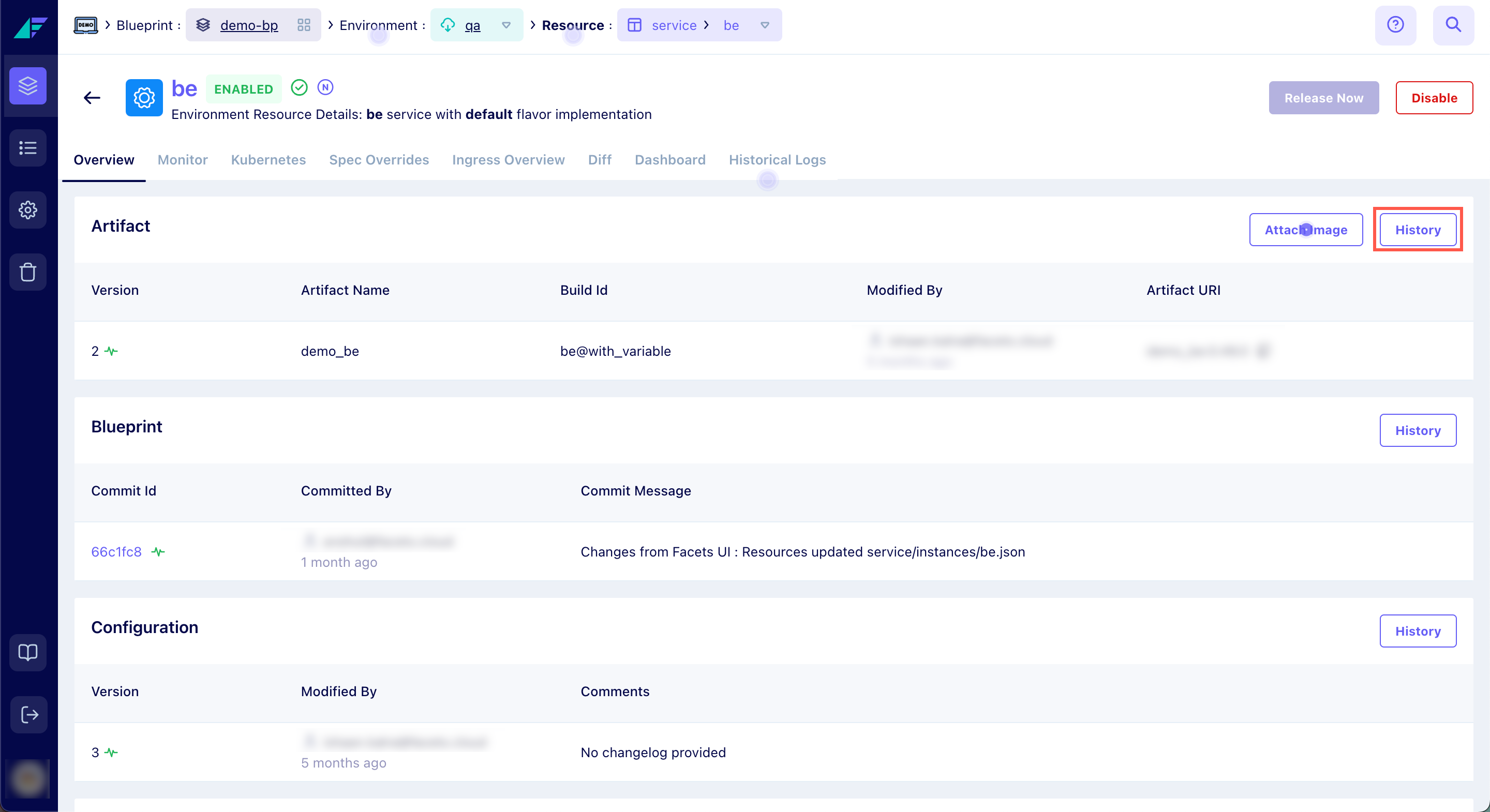
Task: Click the Disable button
Action: pos(1433,98)
